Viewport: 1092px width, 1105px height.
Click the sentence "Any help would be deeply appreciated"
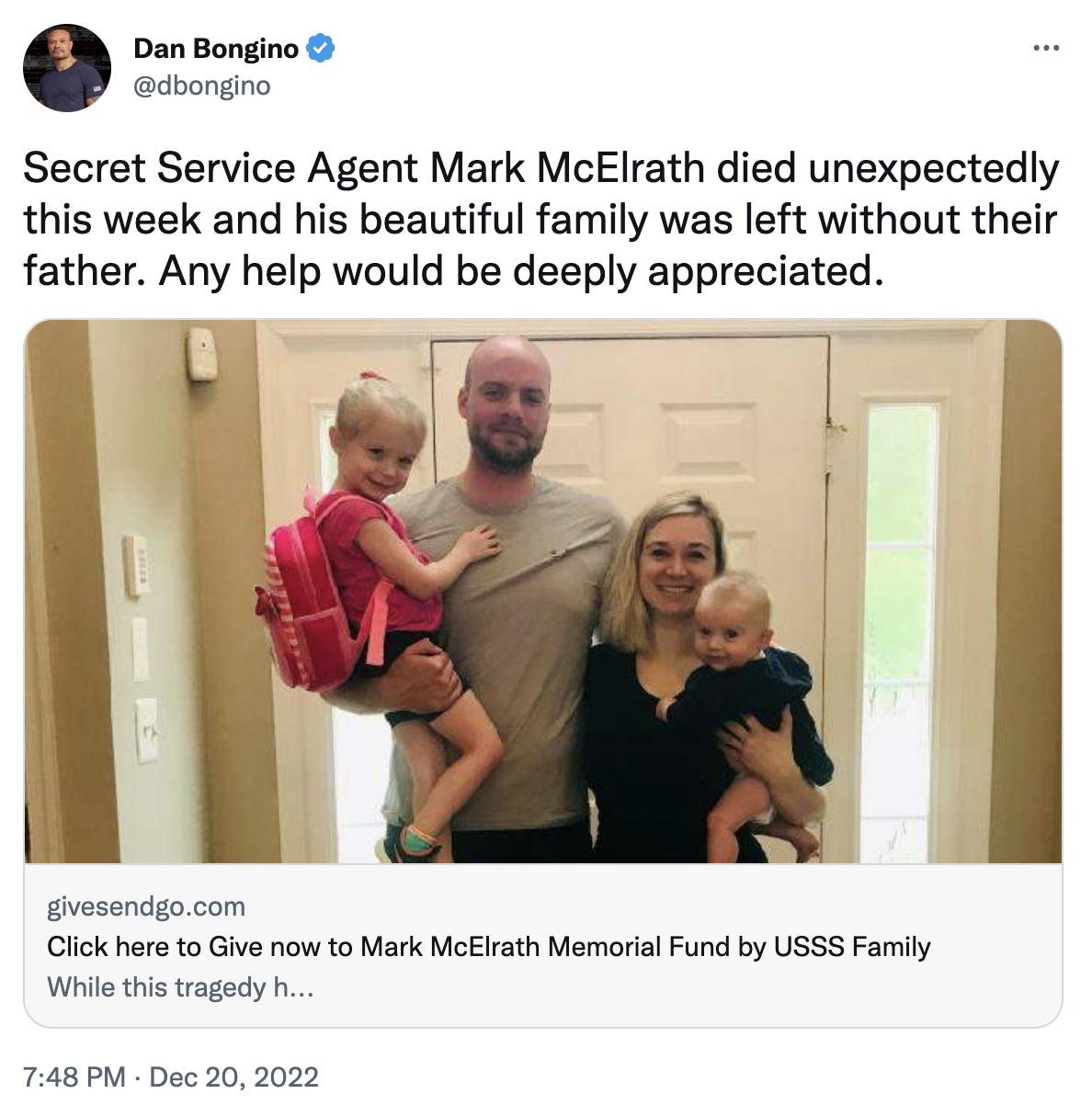515,271
